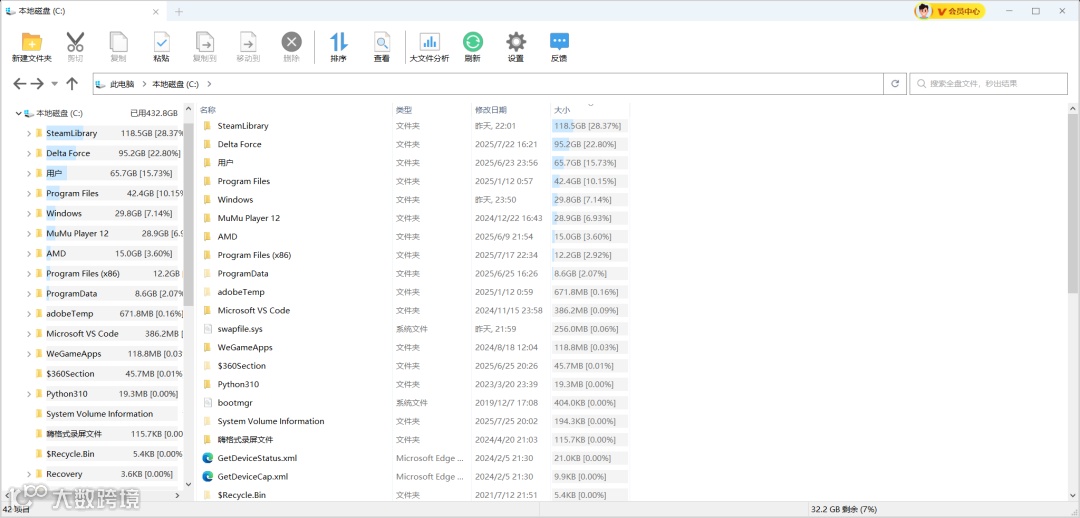Screen dimensions: 1080x518
Task: Click the 118.5GB [28.37%] size bar
Action: pyautogui.click(x=590, y=126)
